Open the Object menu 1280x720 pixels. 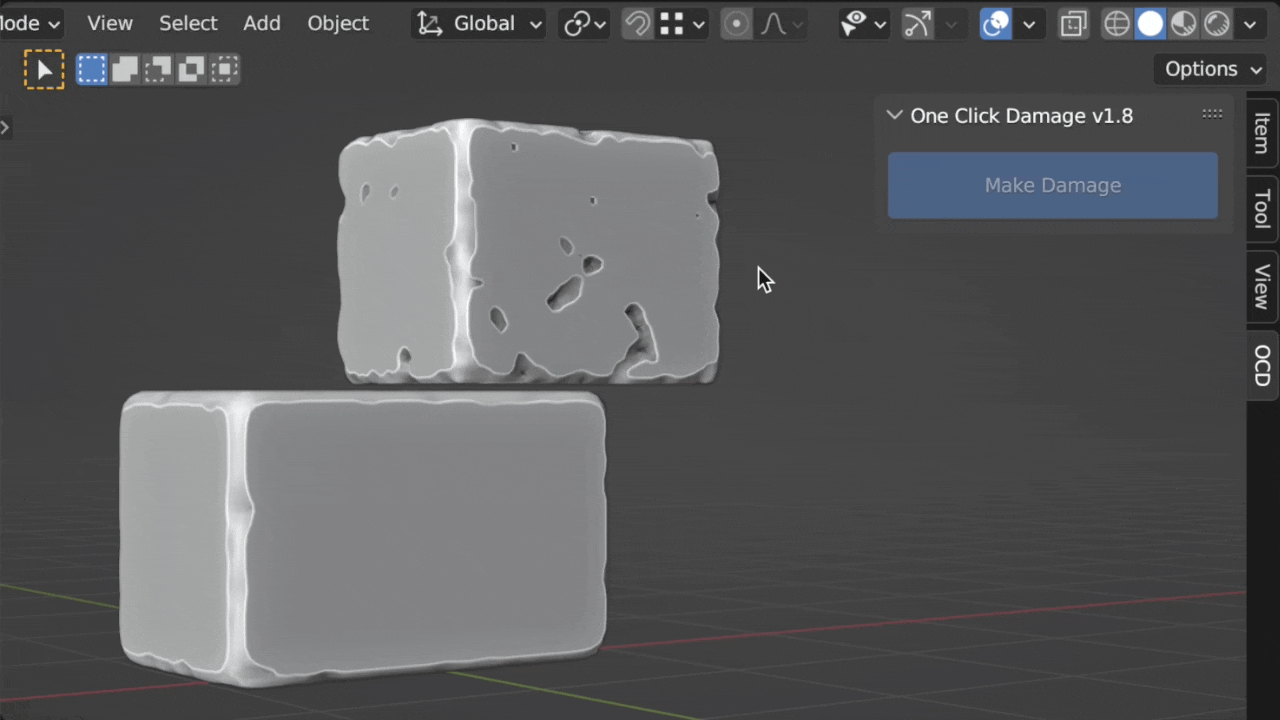pos(338,23)
